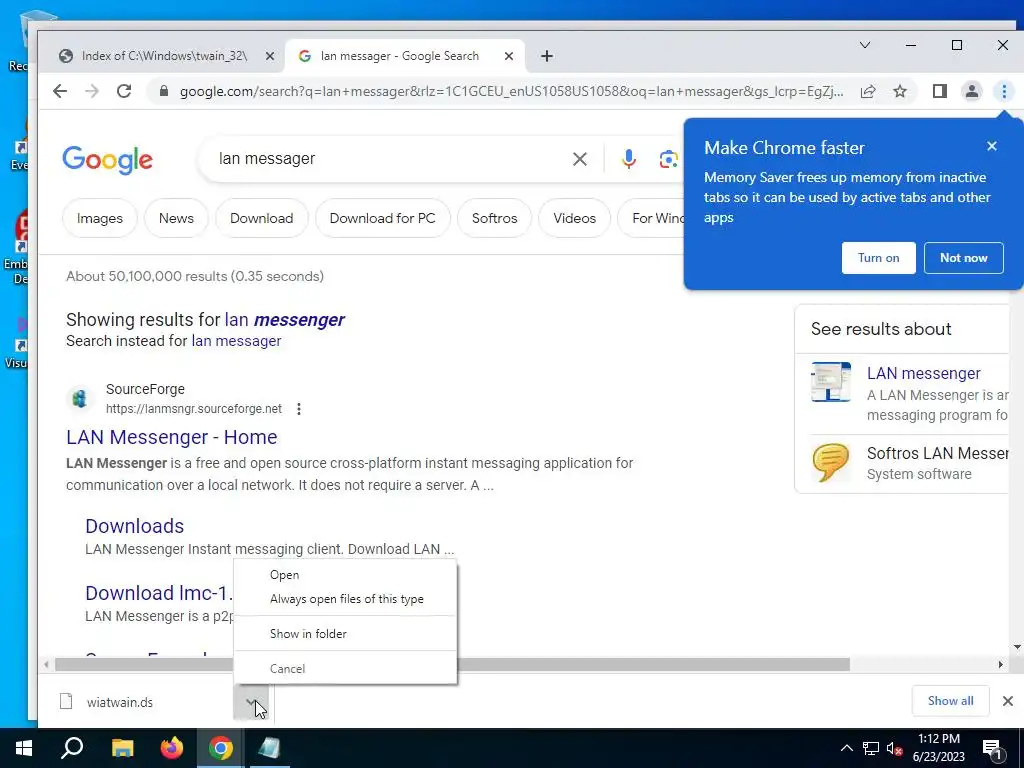Clear the Google search box
The width and height of the screenshot is (1024, 768).
click(579, 159)
